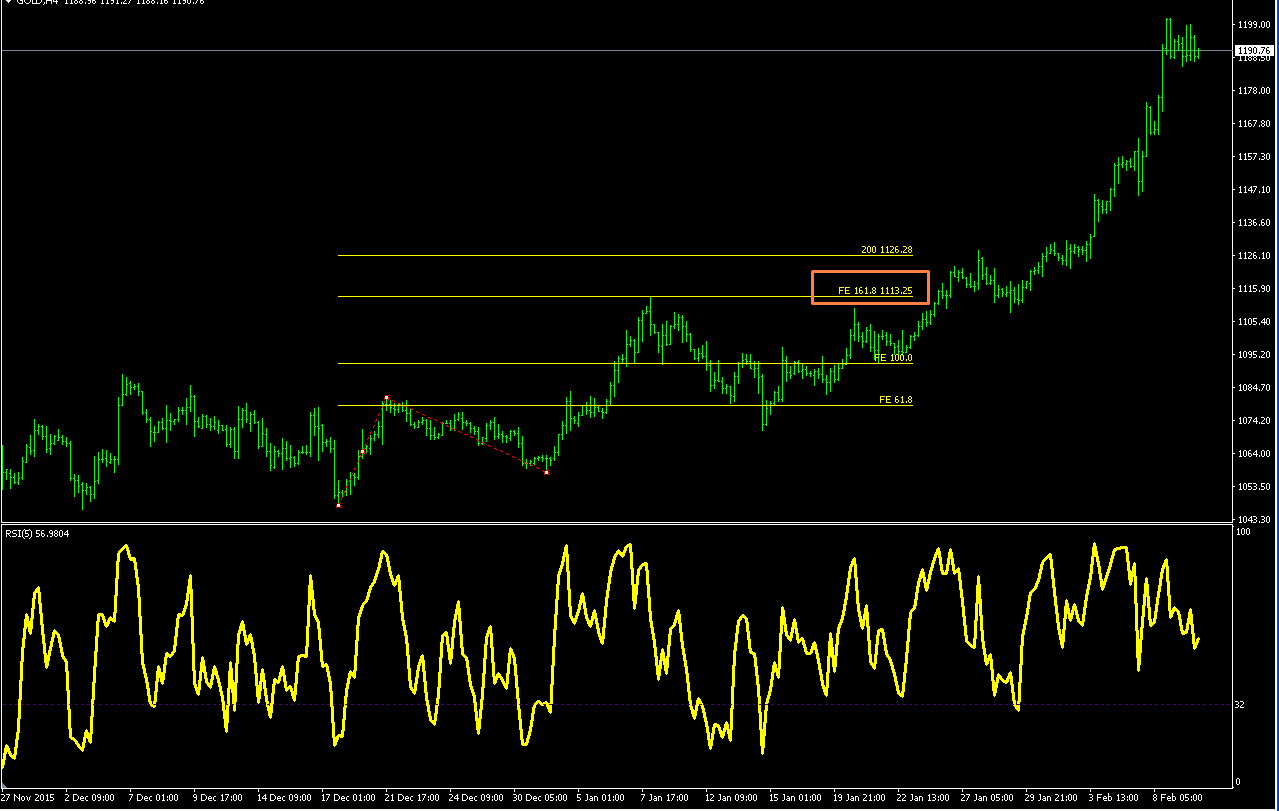Click the 1178.00 price scale value
The height and width of the screenshot is (811, 1279).
1253,91
